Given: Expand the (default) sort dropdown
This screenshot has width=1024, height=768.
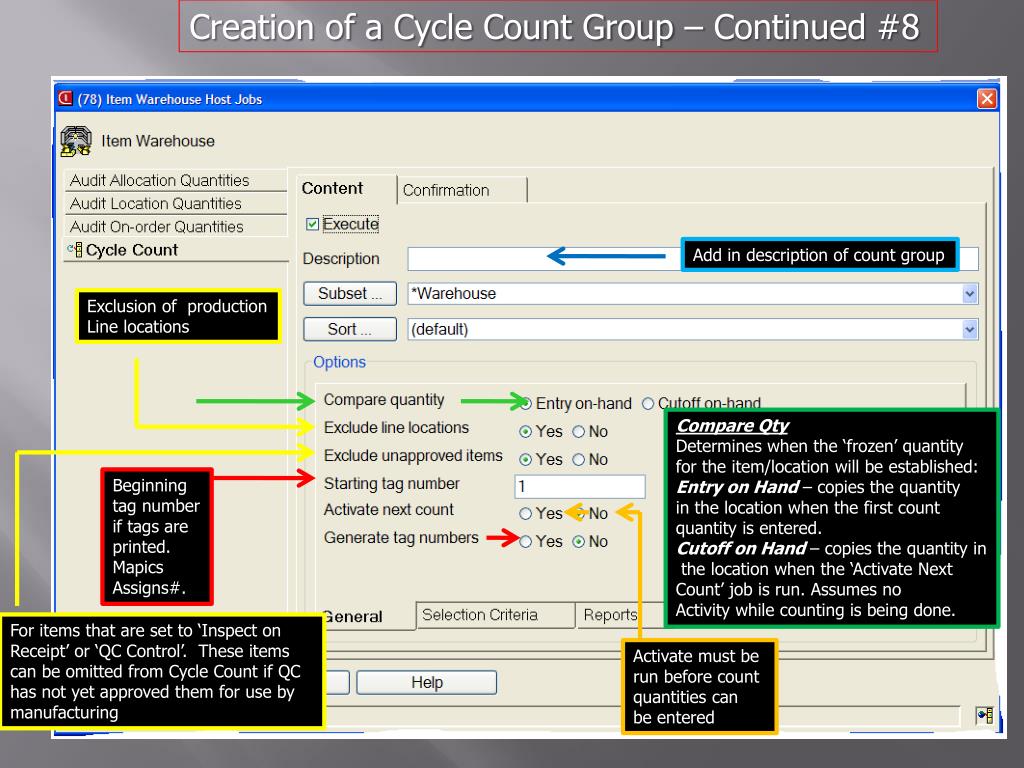Looking at the screenshot, I should pyautogui.click(x=970, y=329).
